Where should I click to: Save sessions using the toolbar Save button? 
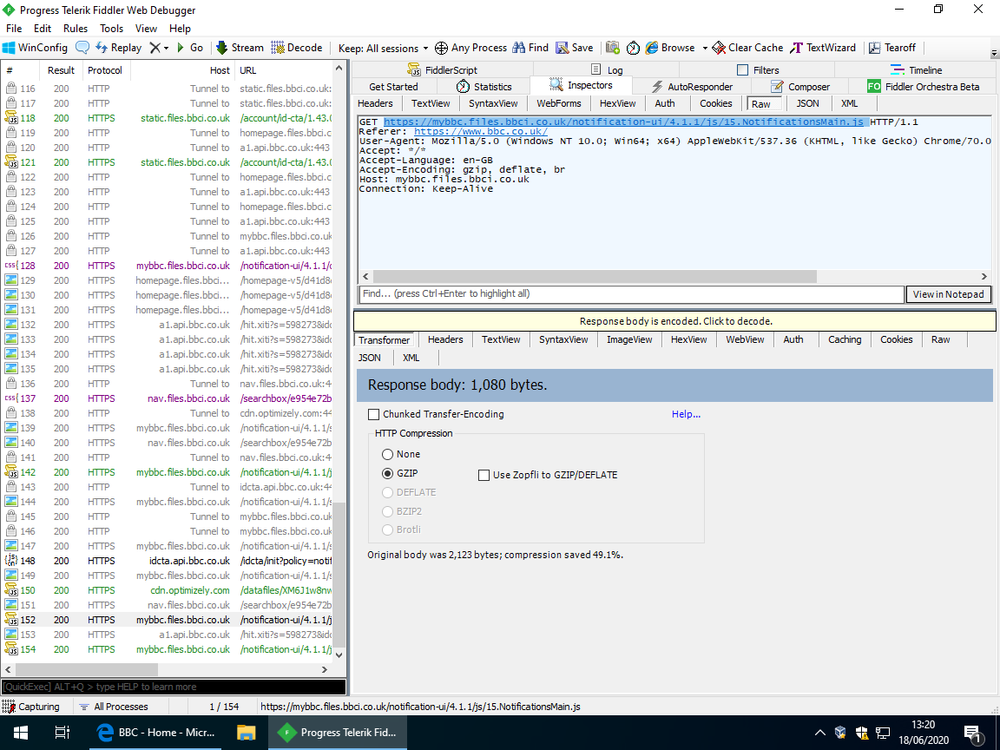(575, 48)
